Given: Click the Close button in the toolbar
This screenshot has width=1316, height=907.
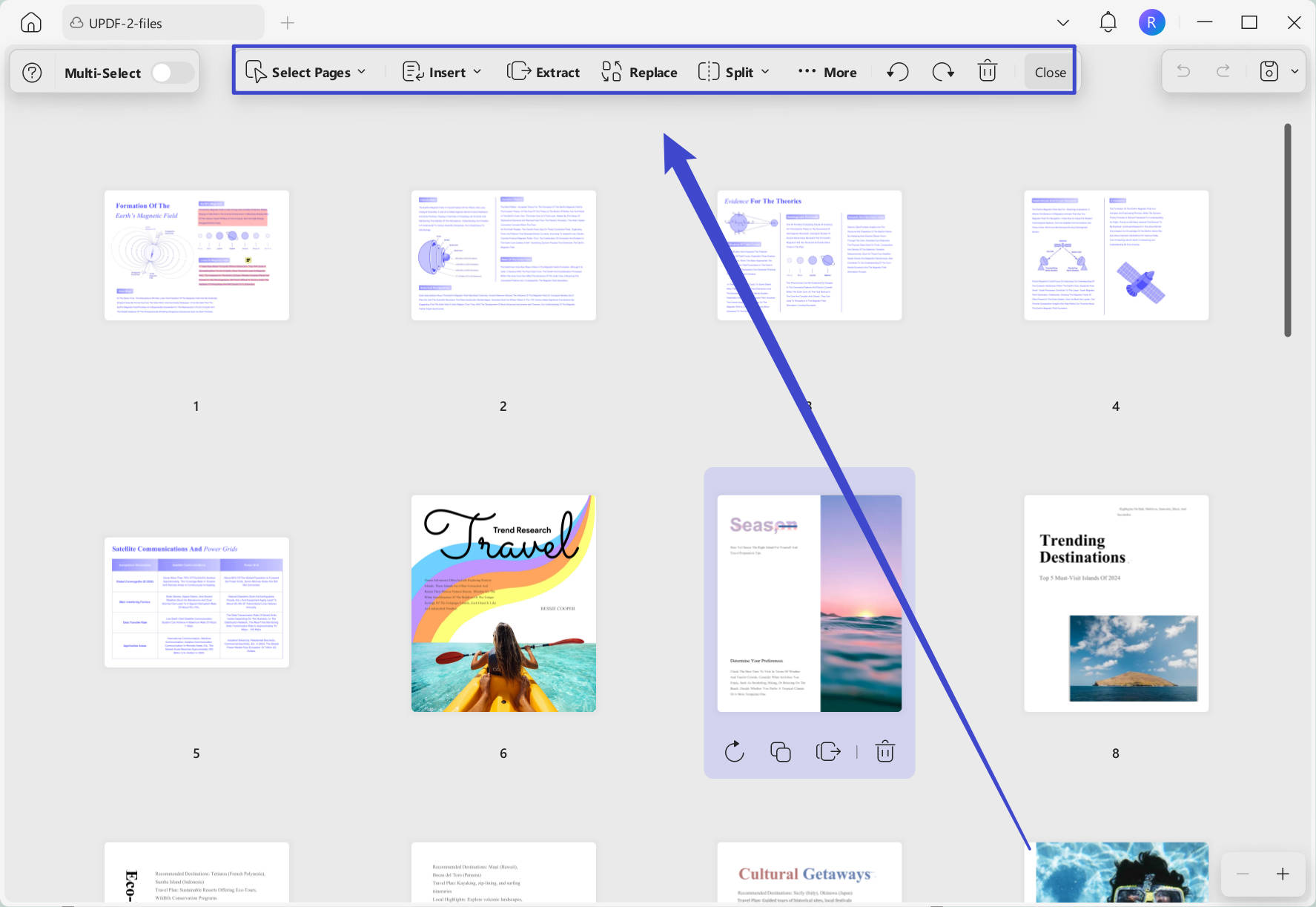Looking at the screenshot, I should pos(1050,72).
